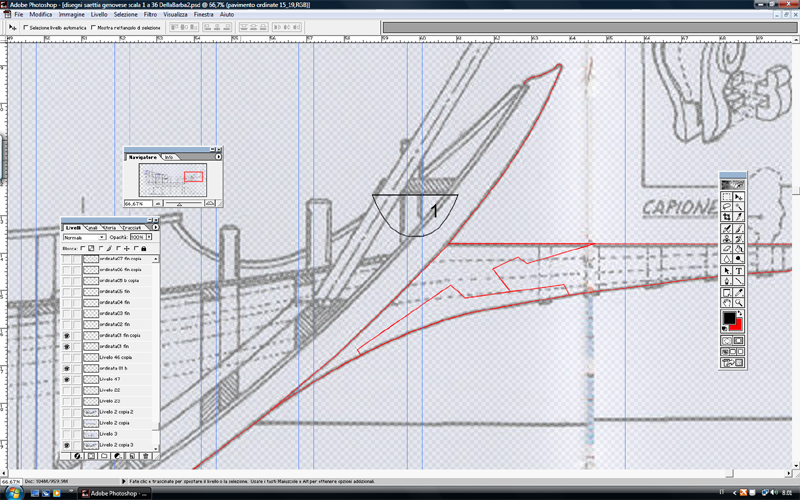
Task: Click the trash icon in Livelli panel
Action: click(146, 455)
